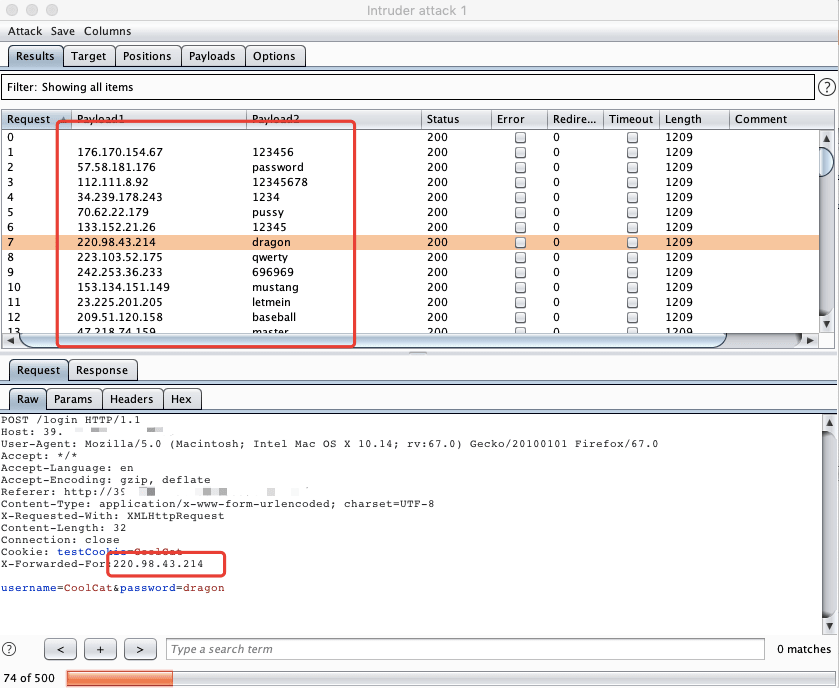The image size is (839, 688).
Task: Switch to the Target tab
Action: tap(89, 56)
